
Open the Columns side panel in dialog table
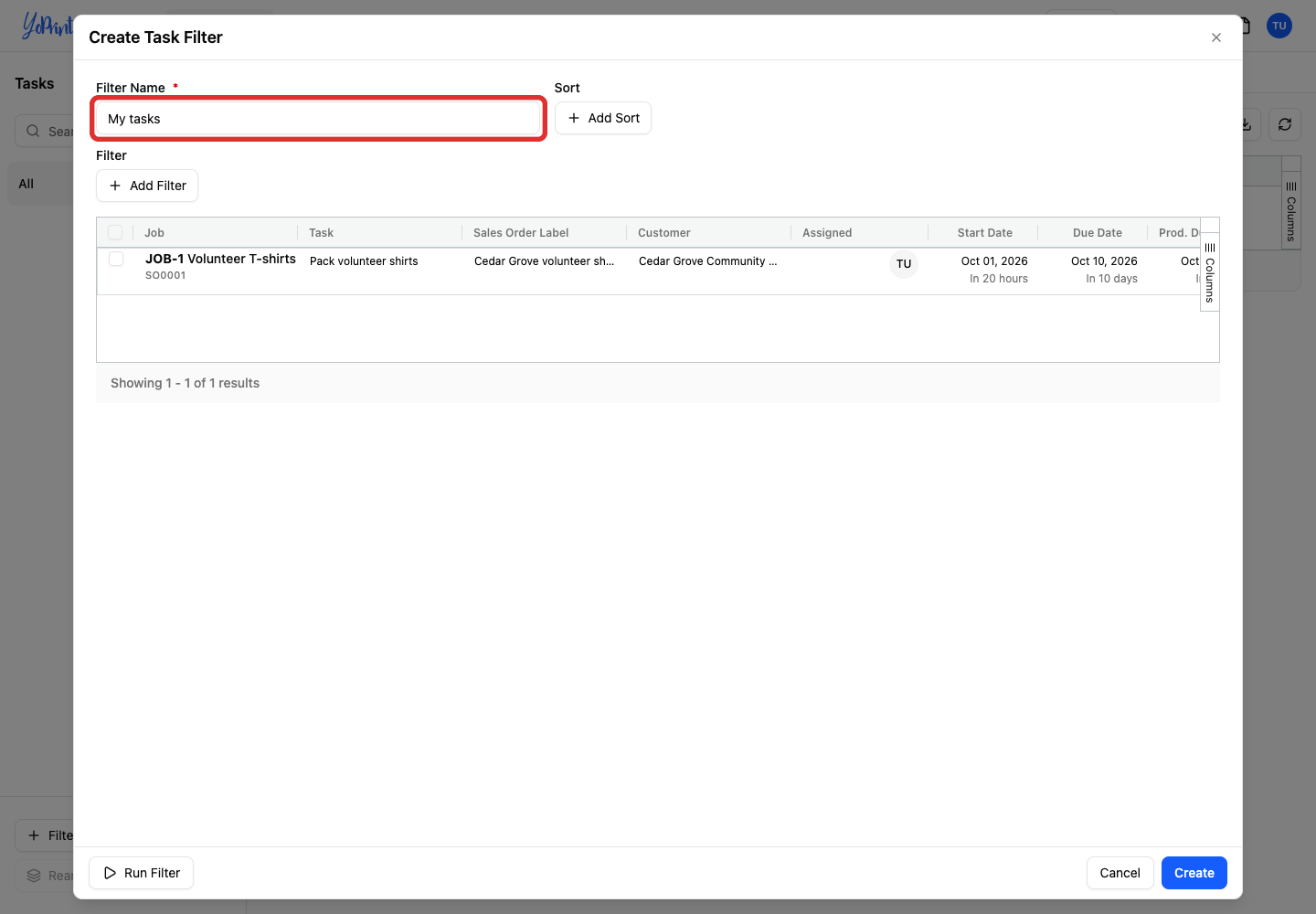pos(1209,272)
